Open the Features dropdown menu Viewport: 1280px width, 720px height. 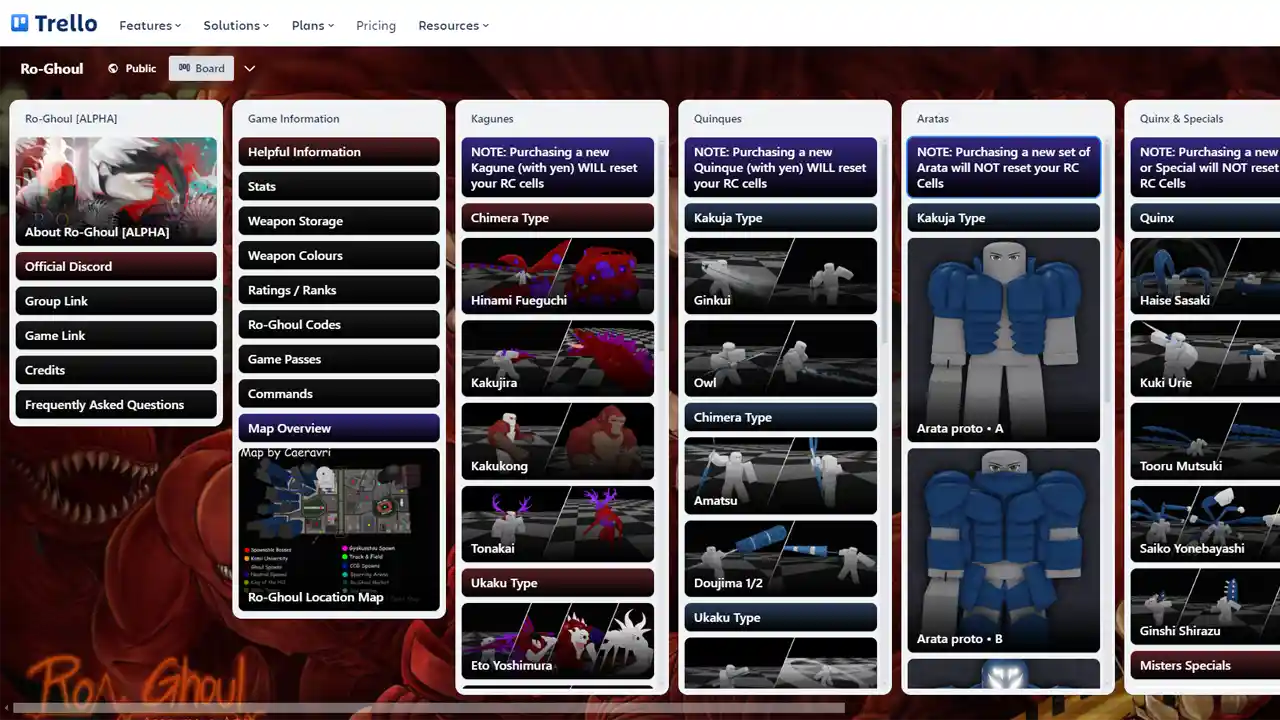(x=150, y=25)
